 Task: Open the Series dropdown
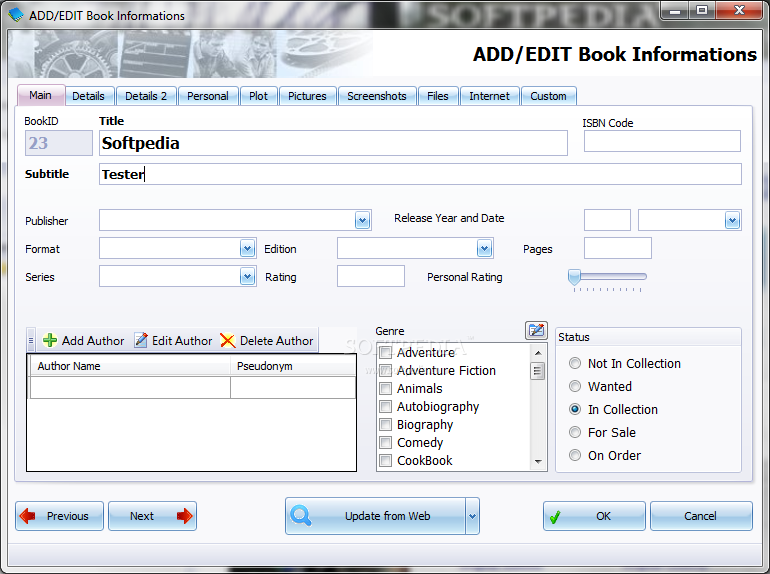pos(248,276)
